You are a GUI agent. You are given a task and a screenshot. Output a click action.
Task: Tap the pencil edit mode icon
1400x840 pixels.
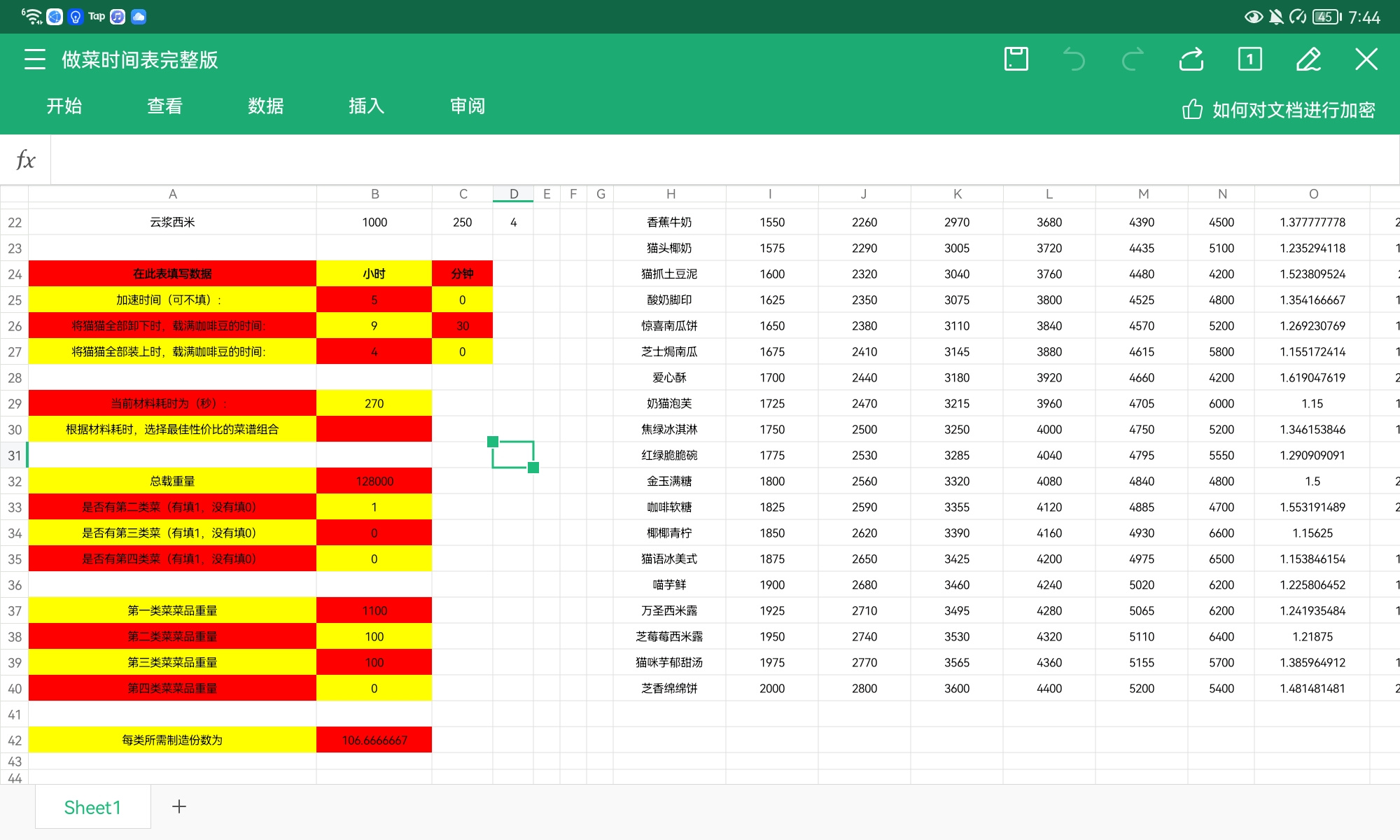pyautogui.click(x=1308, y=59)
